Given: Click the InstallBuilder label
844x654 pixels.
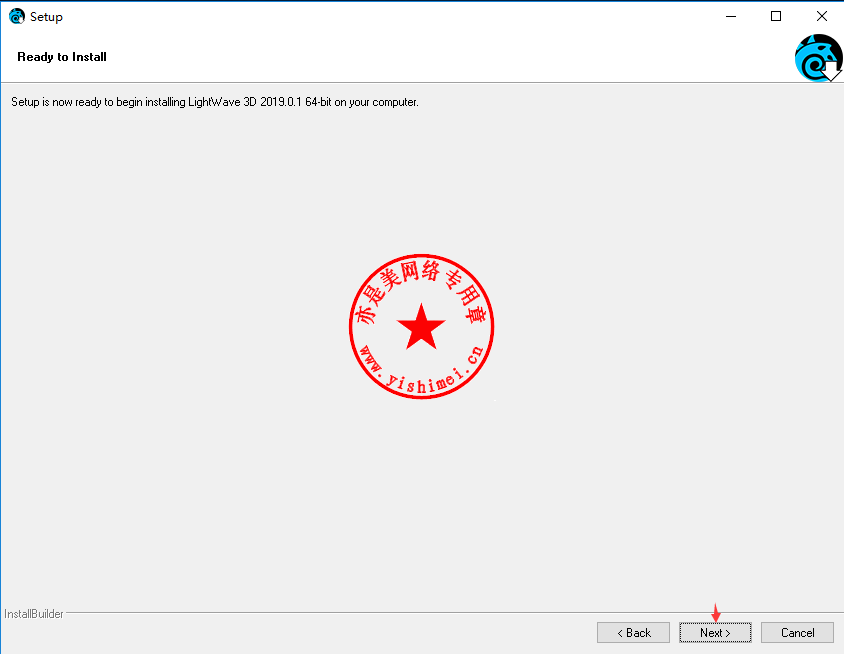Looking at the screenshot, I should (33, 614).
